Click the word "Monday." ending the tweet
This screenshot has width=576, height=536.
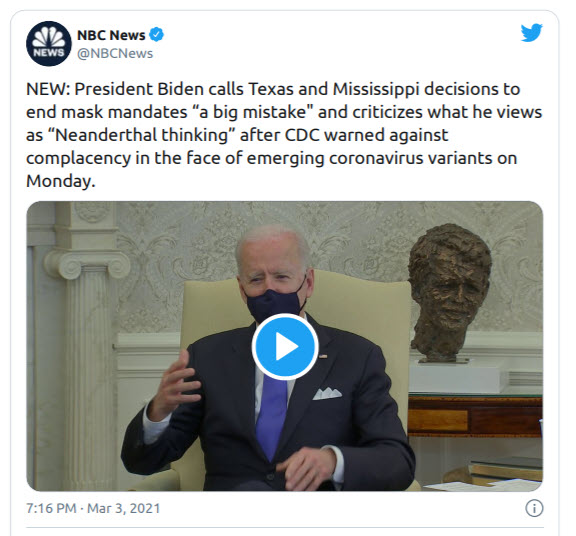61,181
